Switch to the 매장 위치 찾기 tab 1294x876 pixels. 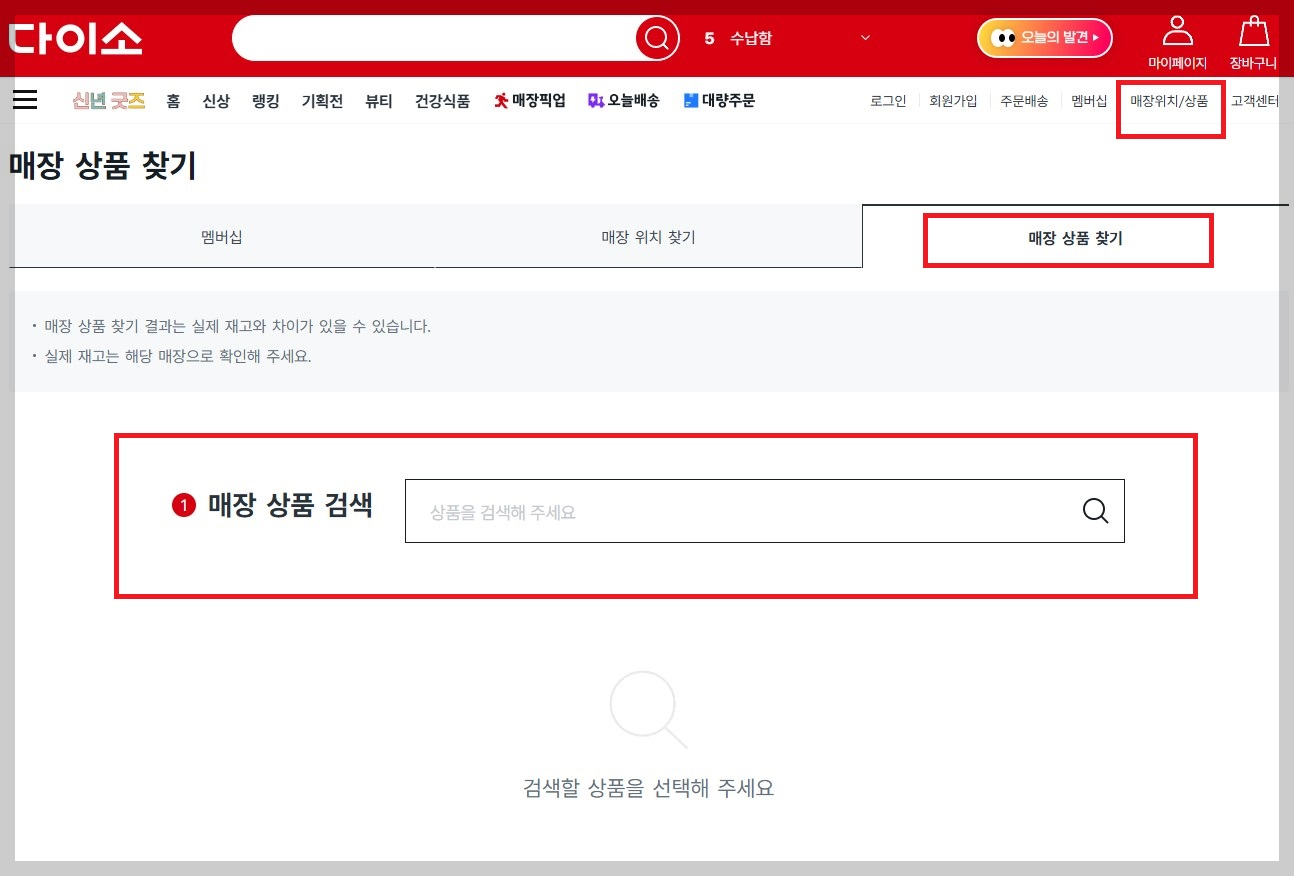tap(648, 237)
